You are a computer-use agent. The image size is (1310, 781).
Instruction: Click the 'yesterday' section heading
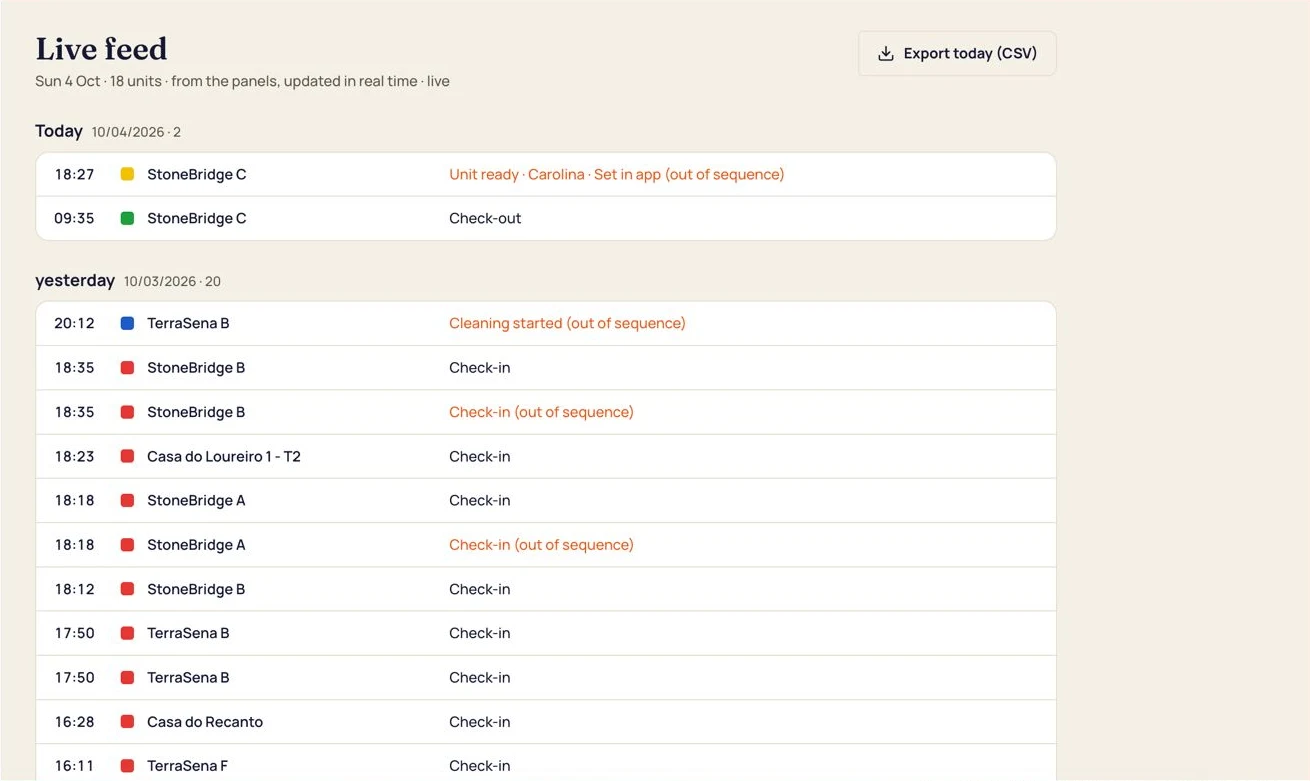(75, 281)
